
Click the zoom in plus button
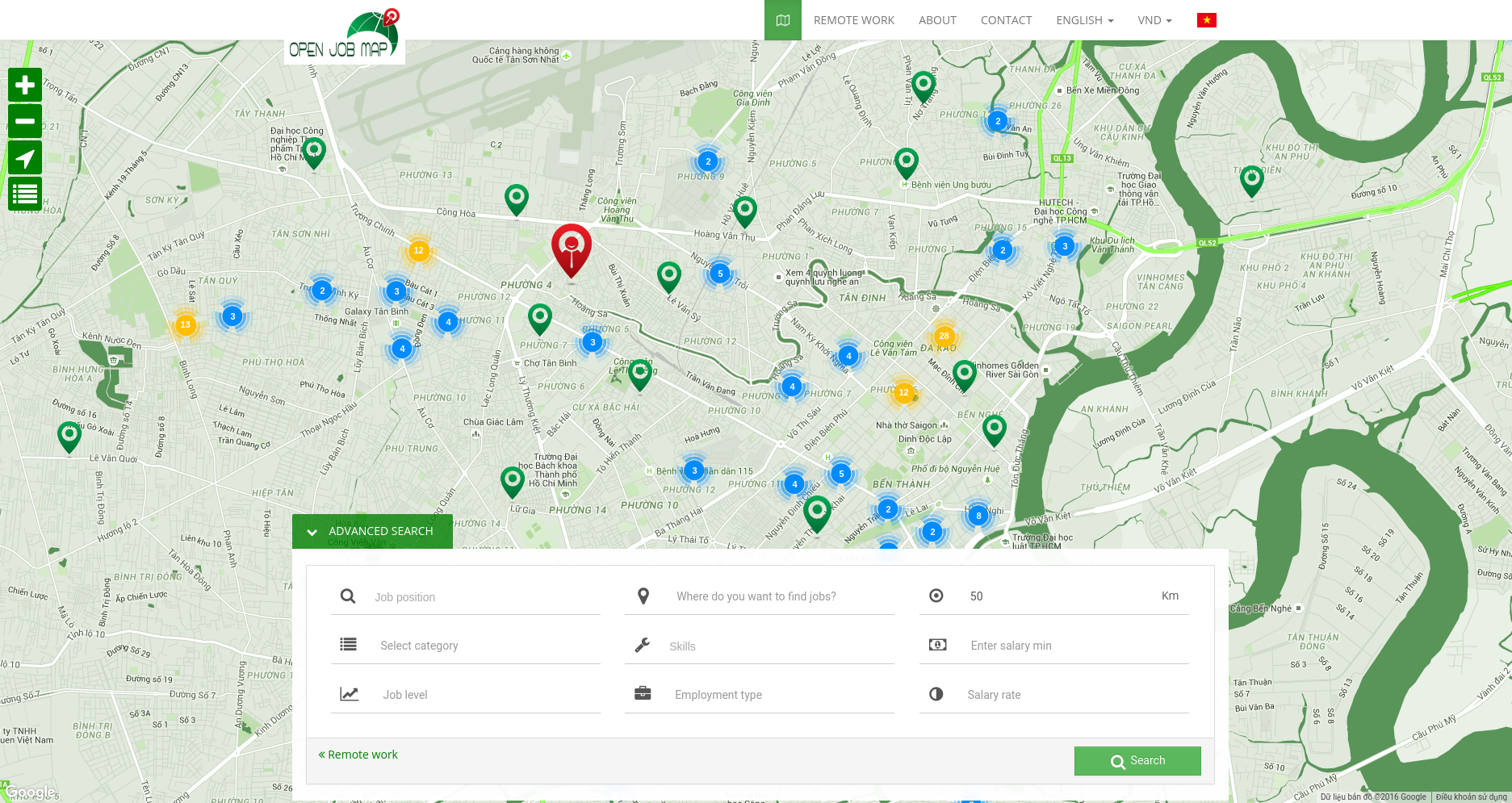click(25, 85)
